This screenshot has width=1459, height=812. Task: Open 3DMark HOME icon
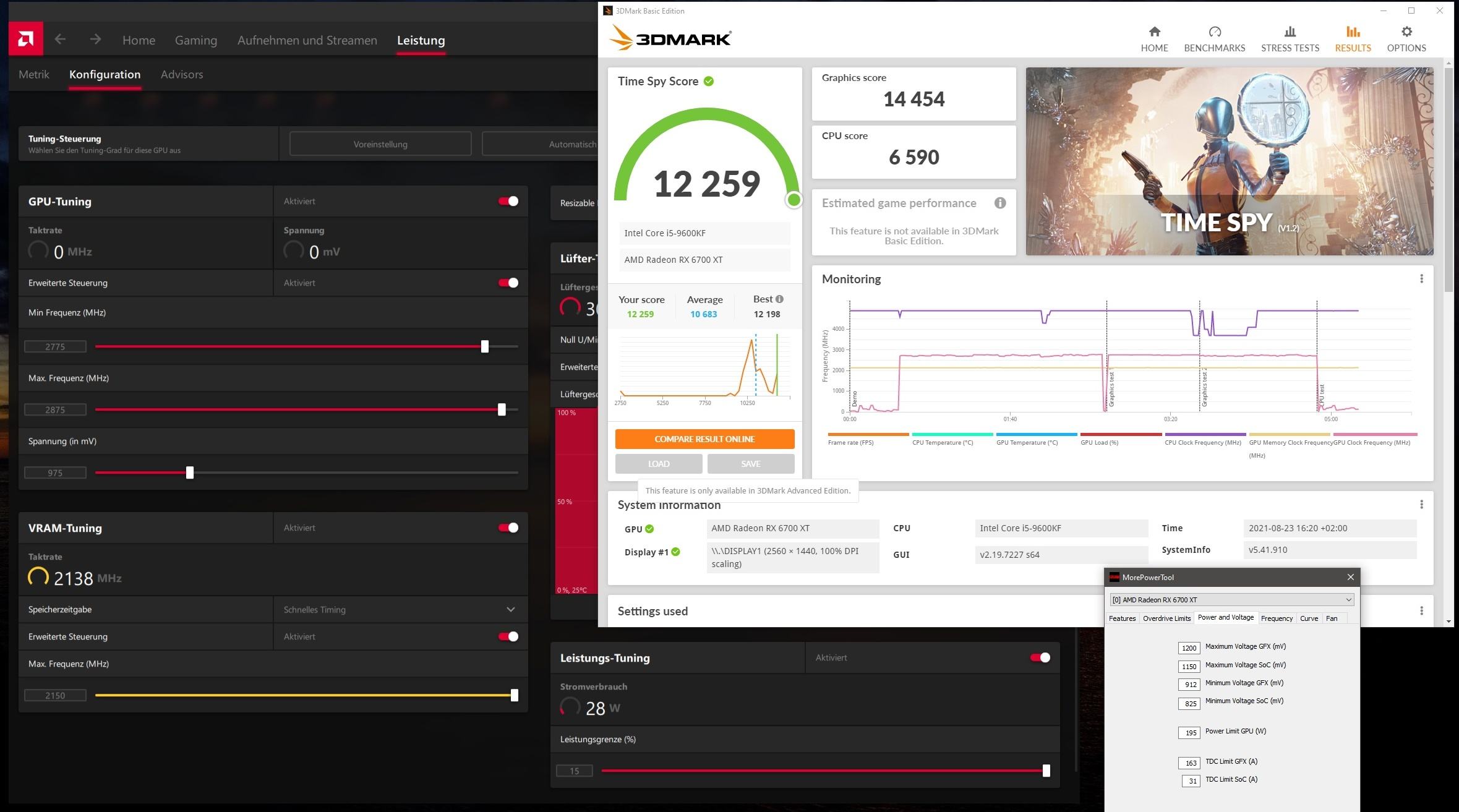tap(1154, 32)
